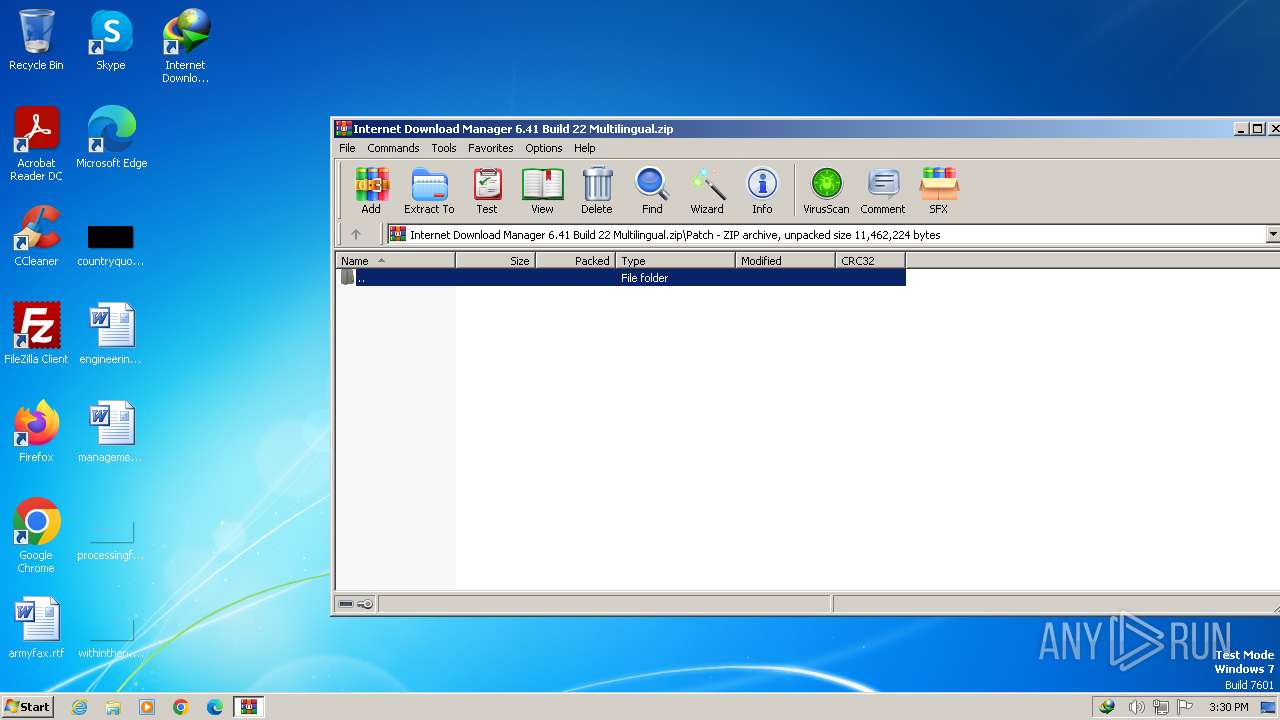
Task: Convert archive with SFX icon
Action: [939, 190]
